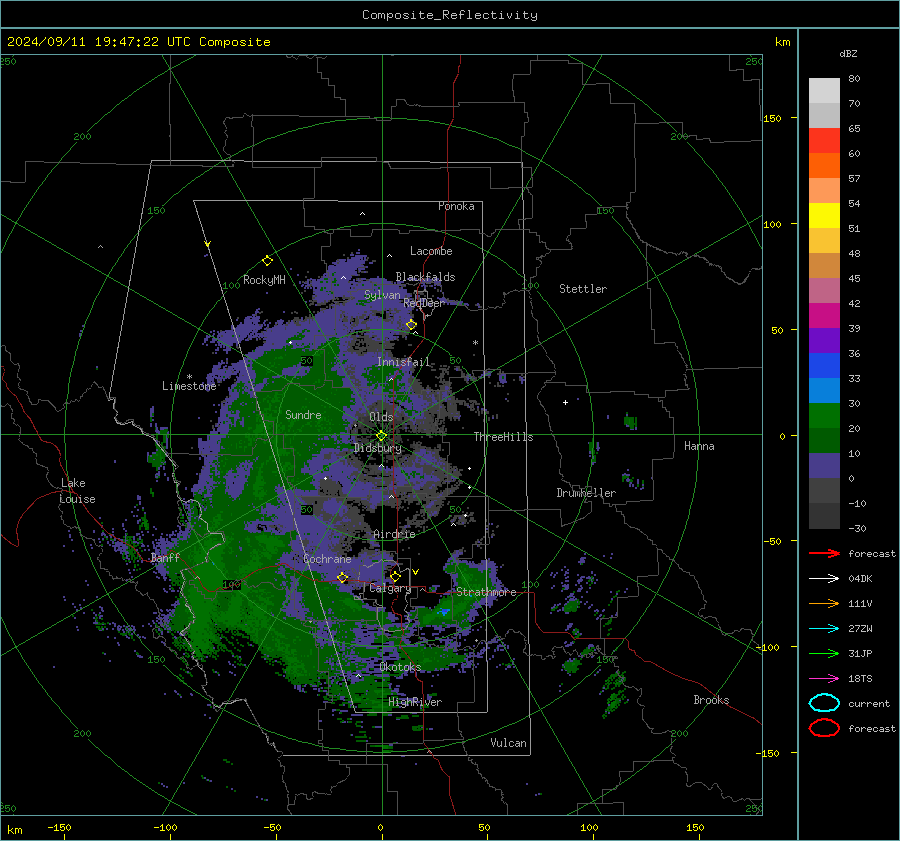Select the yellow 51–54 dBZ color swatch
Viewport: 900px width, 841px height.
[824, 216]
